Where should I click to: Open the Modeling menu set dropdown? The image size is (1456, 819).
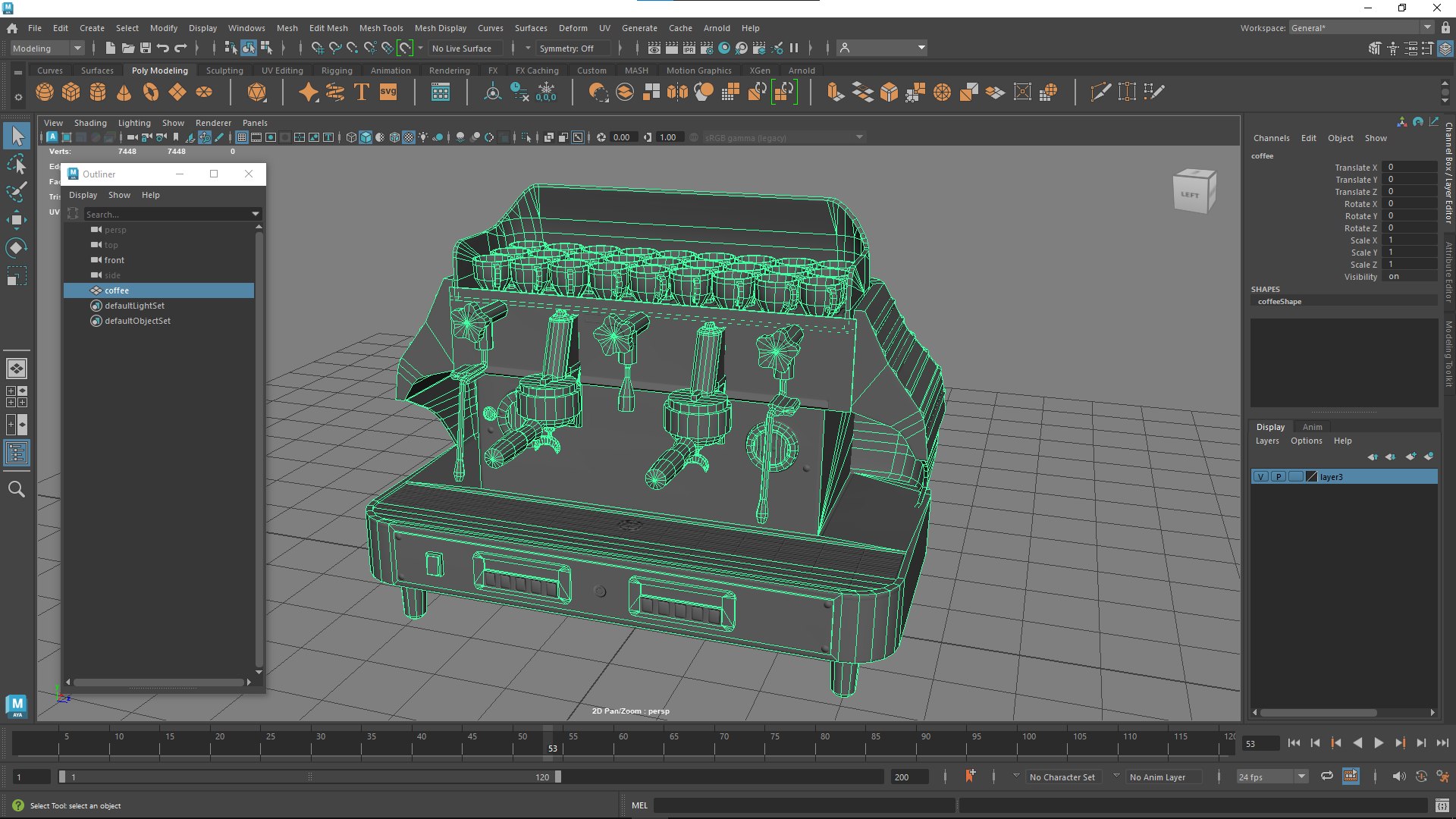[x=47, y=49]
